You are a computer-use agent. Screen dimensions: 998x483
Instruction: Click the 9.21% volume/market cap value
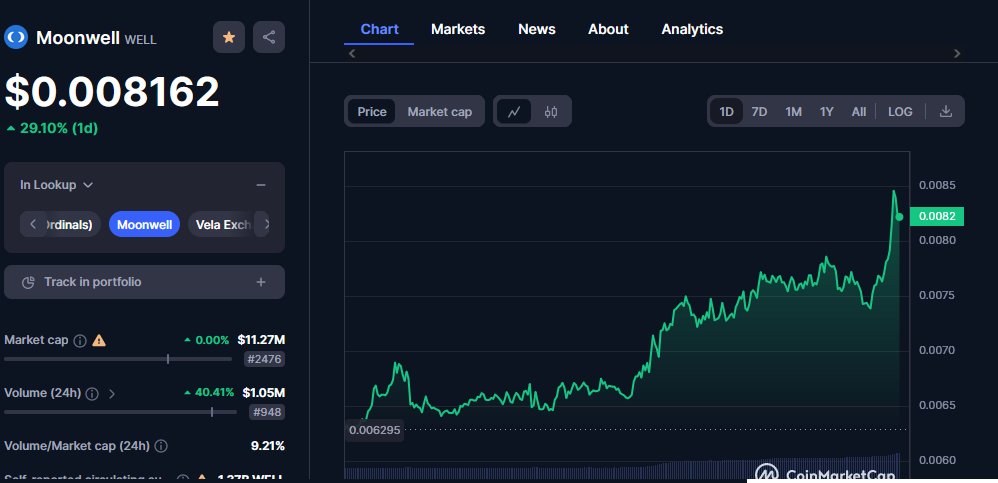[267, 445]
